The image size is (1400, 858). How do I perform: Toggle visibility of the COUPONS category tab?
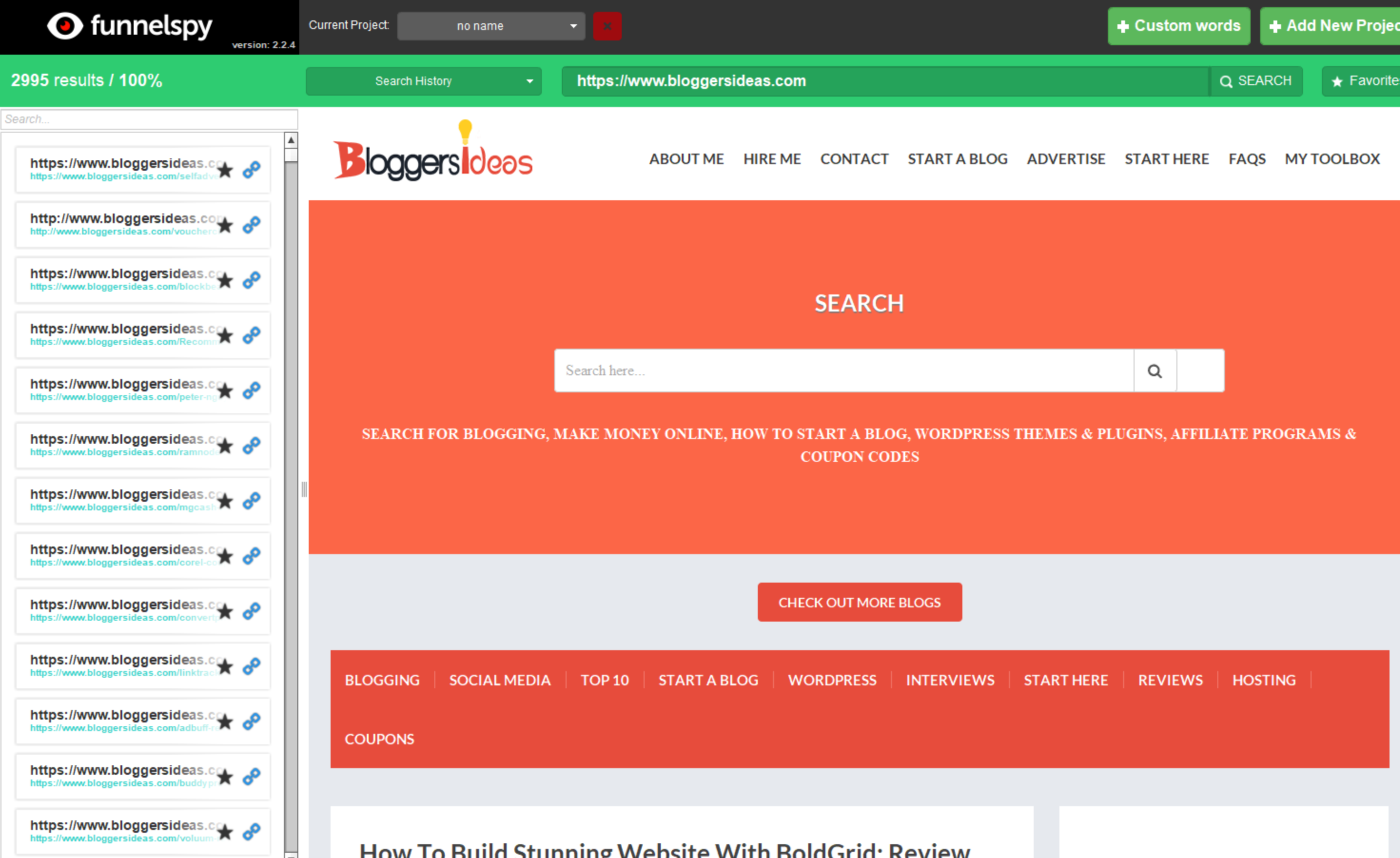379,738
